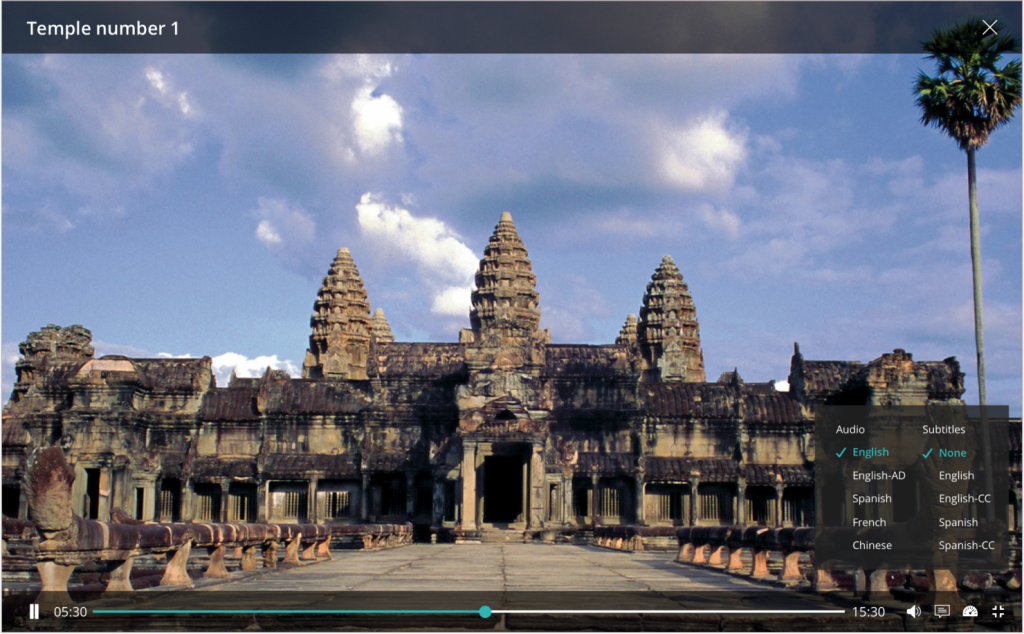Click the Subtitles column heading
This screenshot has height=634, width=1024.
(944, 430)
